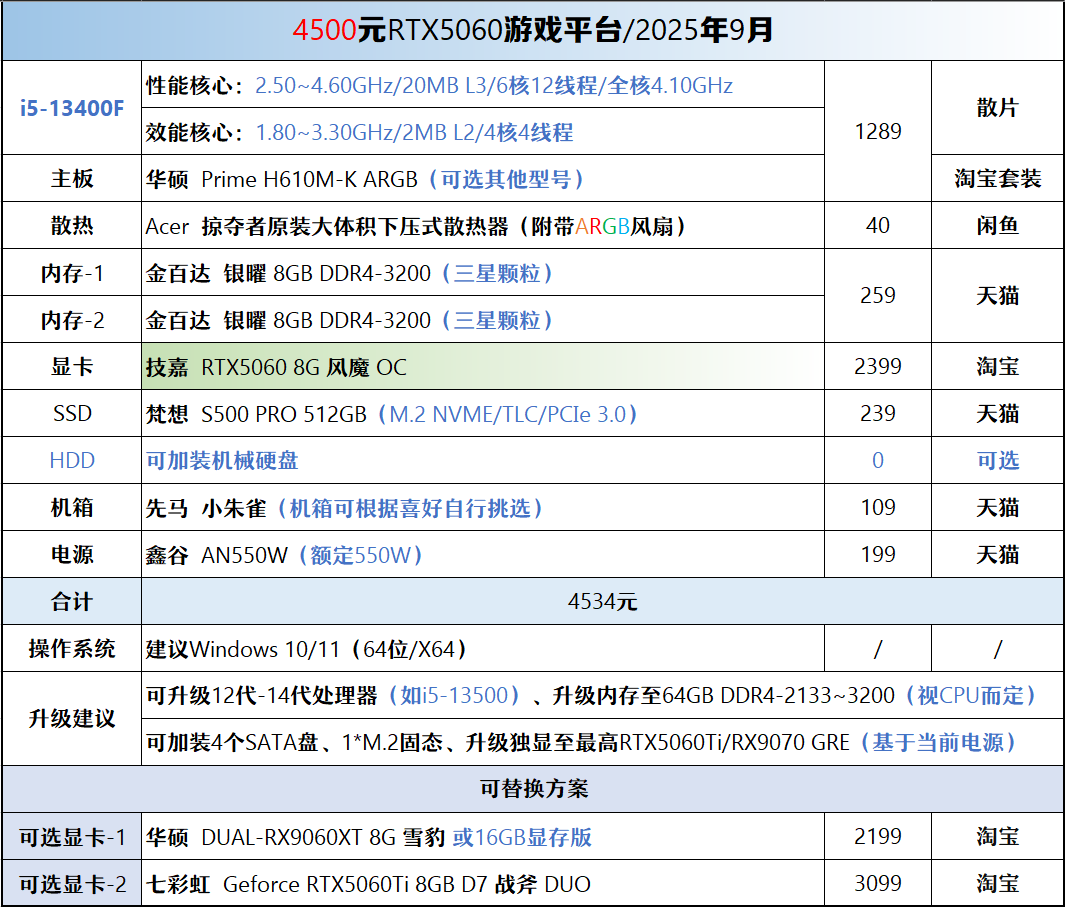Select "淘宝" in the 可选显卡-1 row
Viewport: 1065px width, 907px height.
997,837
